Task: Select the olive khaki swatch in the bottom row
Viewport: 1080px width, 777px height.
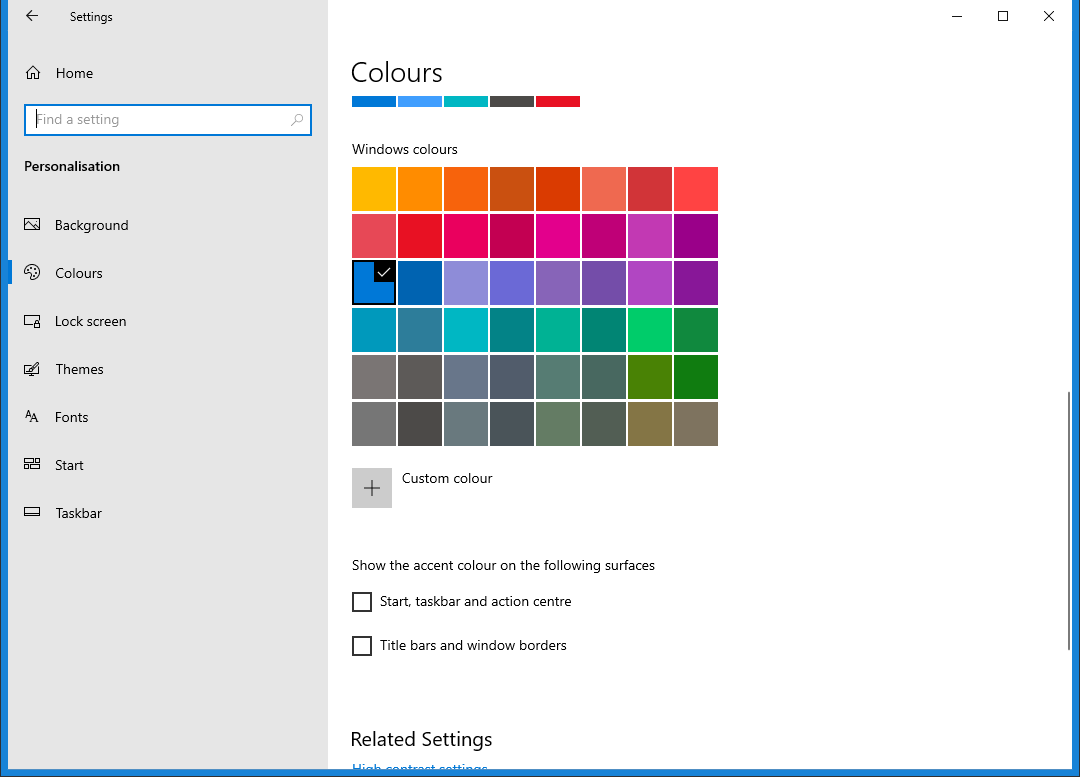Action: [x=650, y=424]
